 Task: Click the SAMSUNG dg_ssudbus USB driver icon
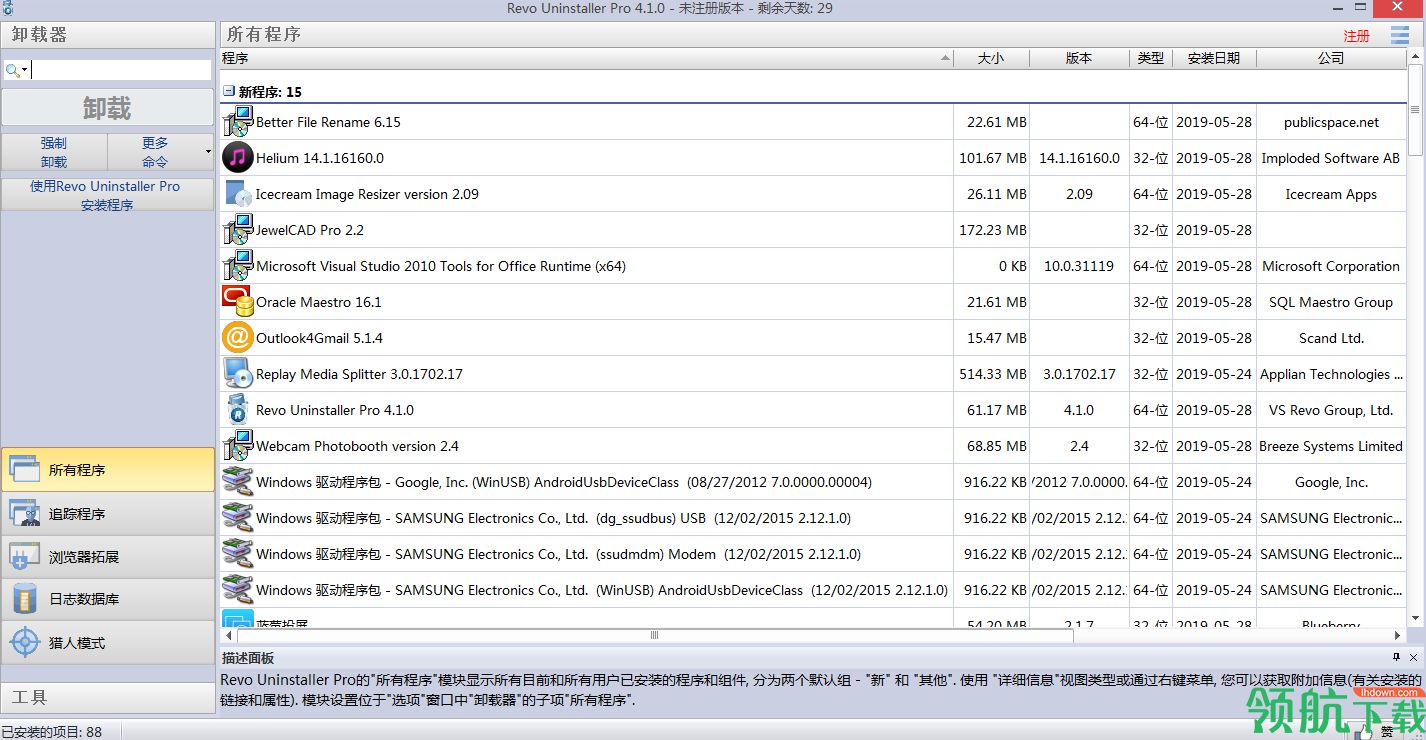238,518
